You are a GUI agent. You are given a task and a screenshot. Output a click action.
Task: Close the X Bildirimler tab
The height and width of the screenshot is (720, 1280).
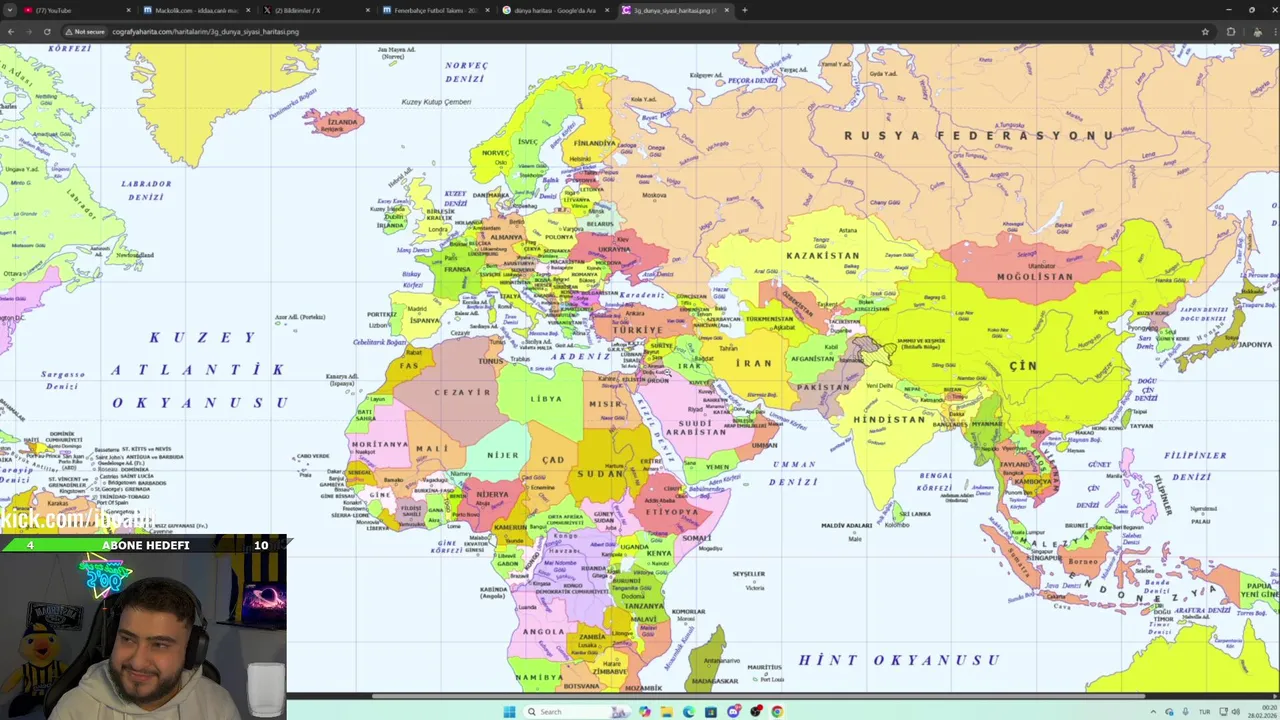point(368,10)
